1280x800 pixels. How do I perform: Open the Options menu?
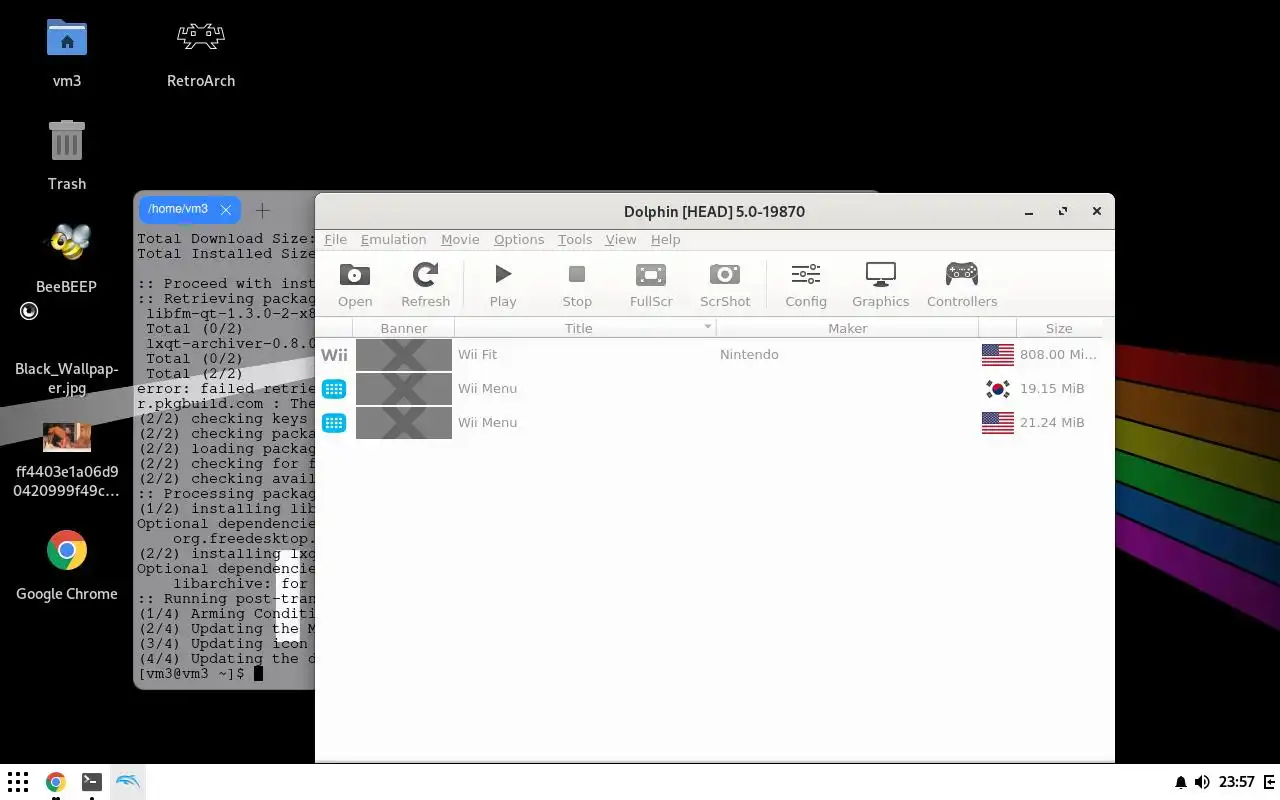click(519, 240)
